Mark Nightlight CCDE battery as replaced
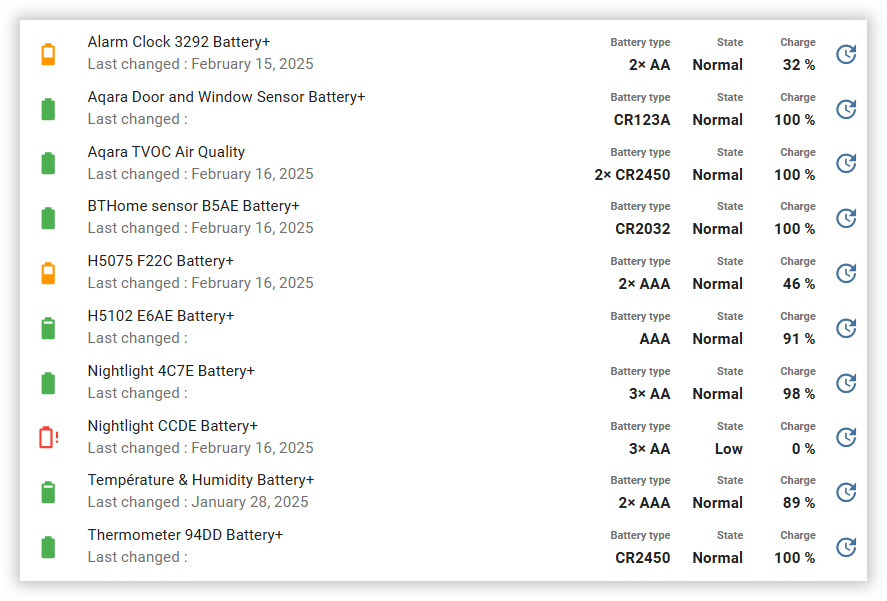887x601 pixels. click(x=846, y=437)
